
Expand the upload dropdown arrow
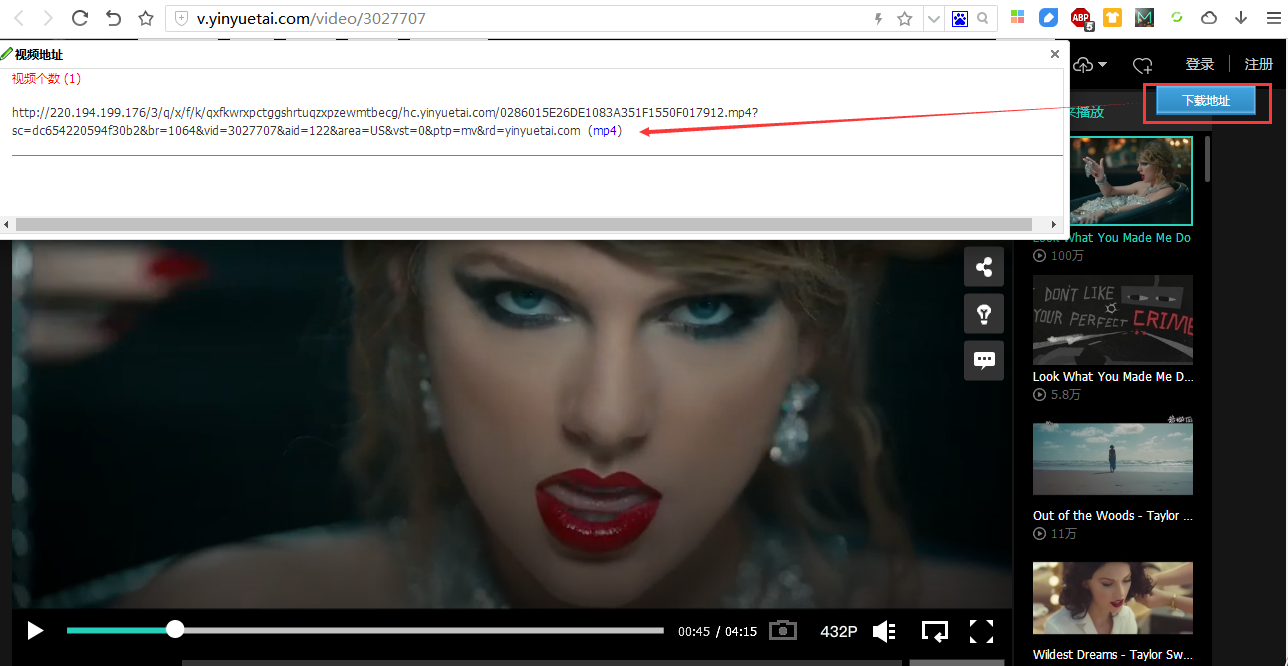pyautogui.click(x=1102, y=65)
